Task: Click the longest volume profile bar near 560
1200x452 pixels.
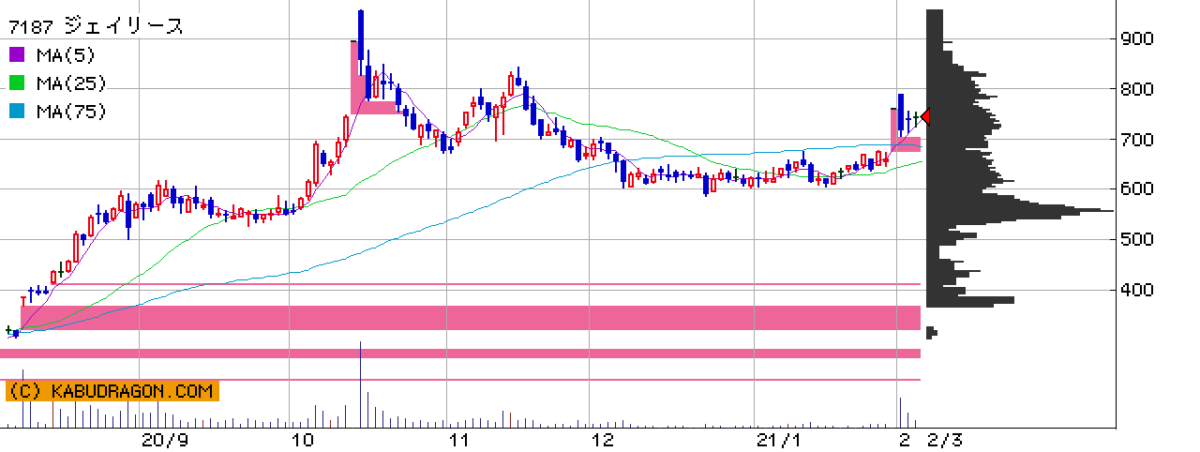Action: [x=1020, y=211]
